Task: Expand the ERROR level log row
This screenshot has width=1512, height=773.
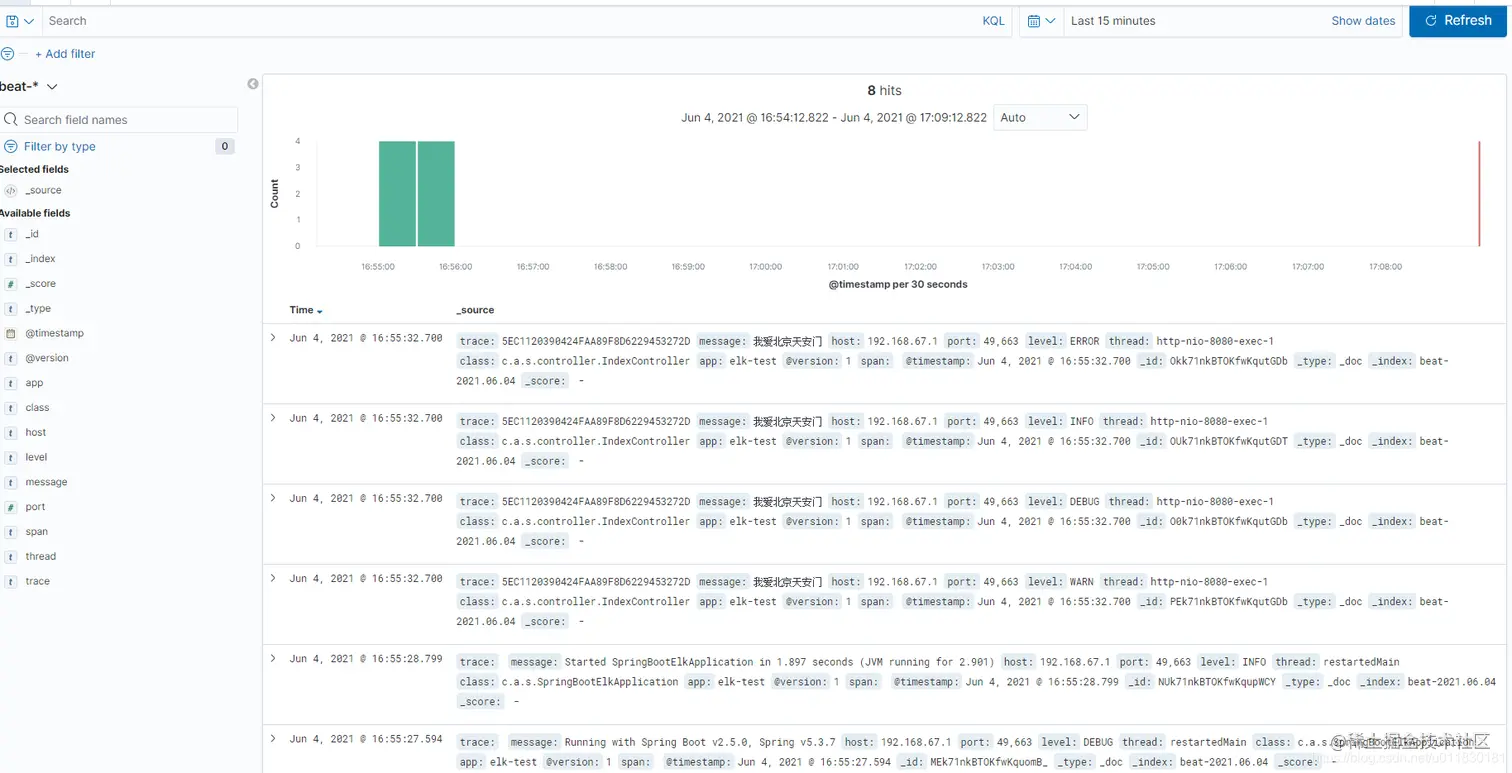Action: tap(273, 338)
